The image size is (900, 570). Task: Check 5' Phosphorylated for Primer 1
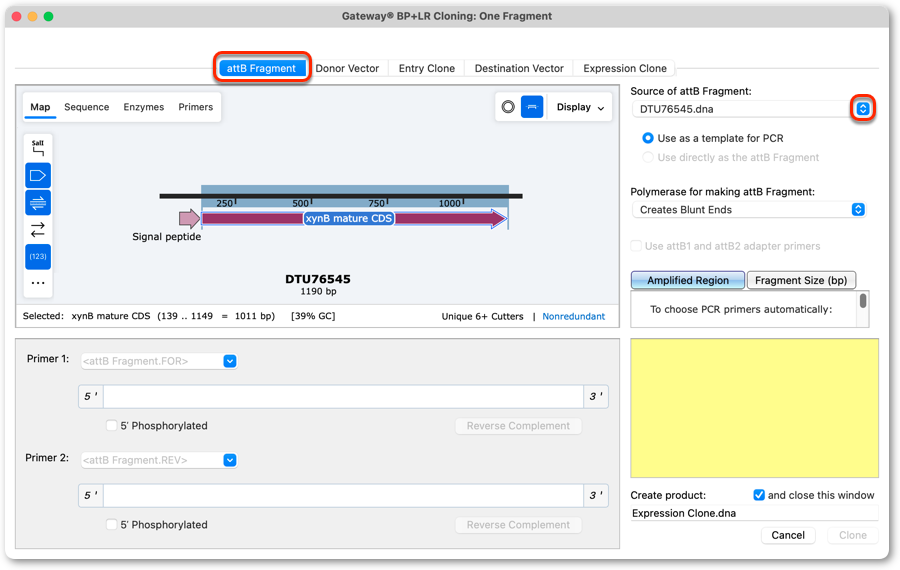point(111,425)
